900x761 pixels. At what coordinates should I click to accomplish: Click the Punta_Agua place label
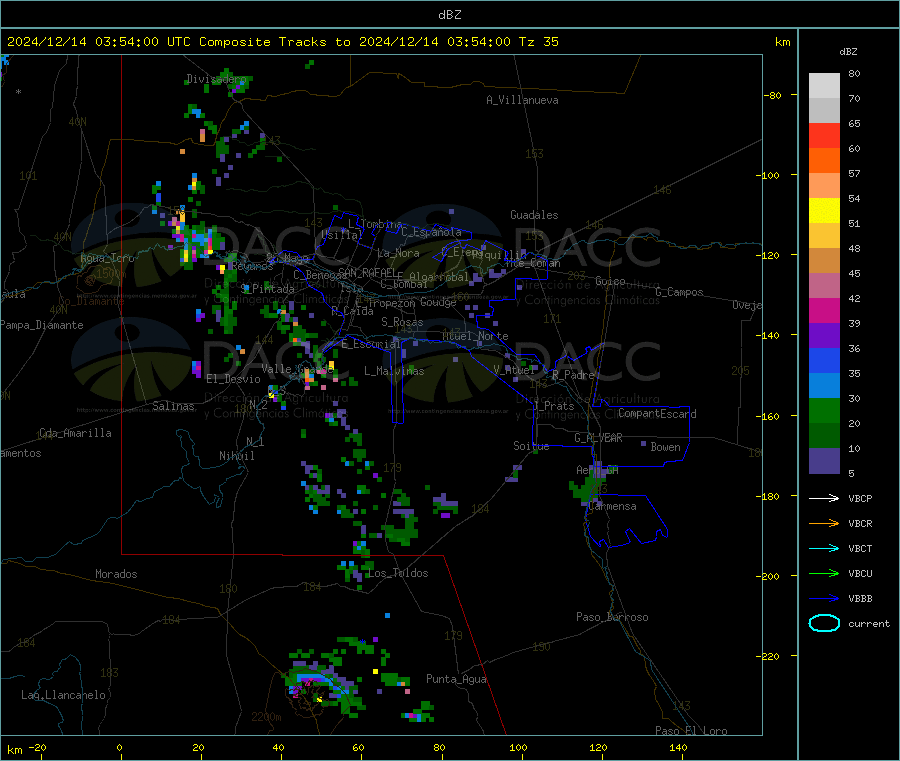[x=456, y=679]
